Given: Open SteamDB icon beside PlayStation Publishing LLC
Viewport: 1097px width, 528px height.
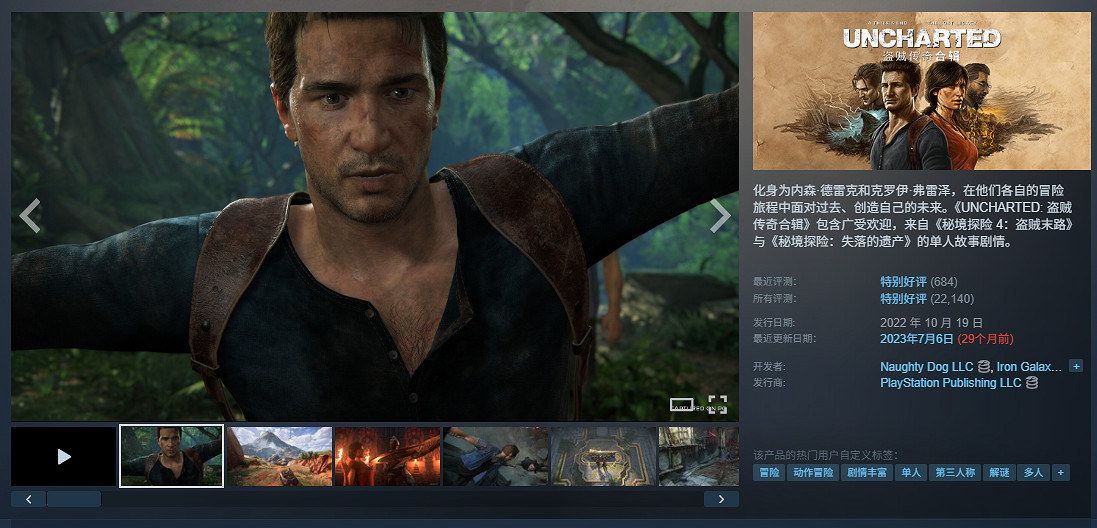Looking at the screenshot, I should (1031, 383).
